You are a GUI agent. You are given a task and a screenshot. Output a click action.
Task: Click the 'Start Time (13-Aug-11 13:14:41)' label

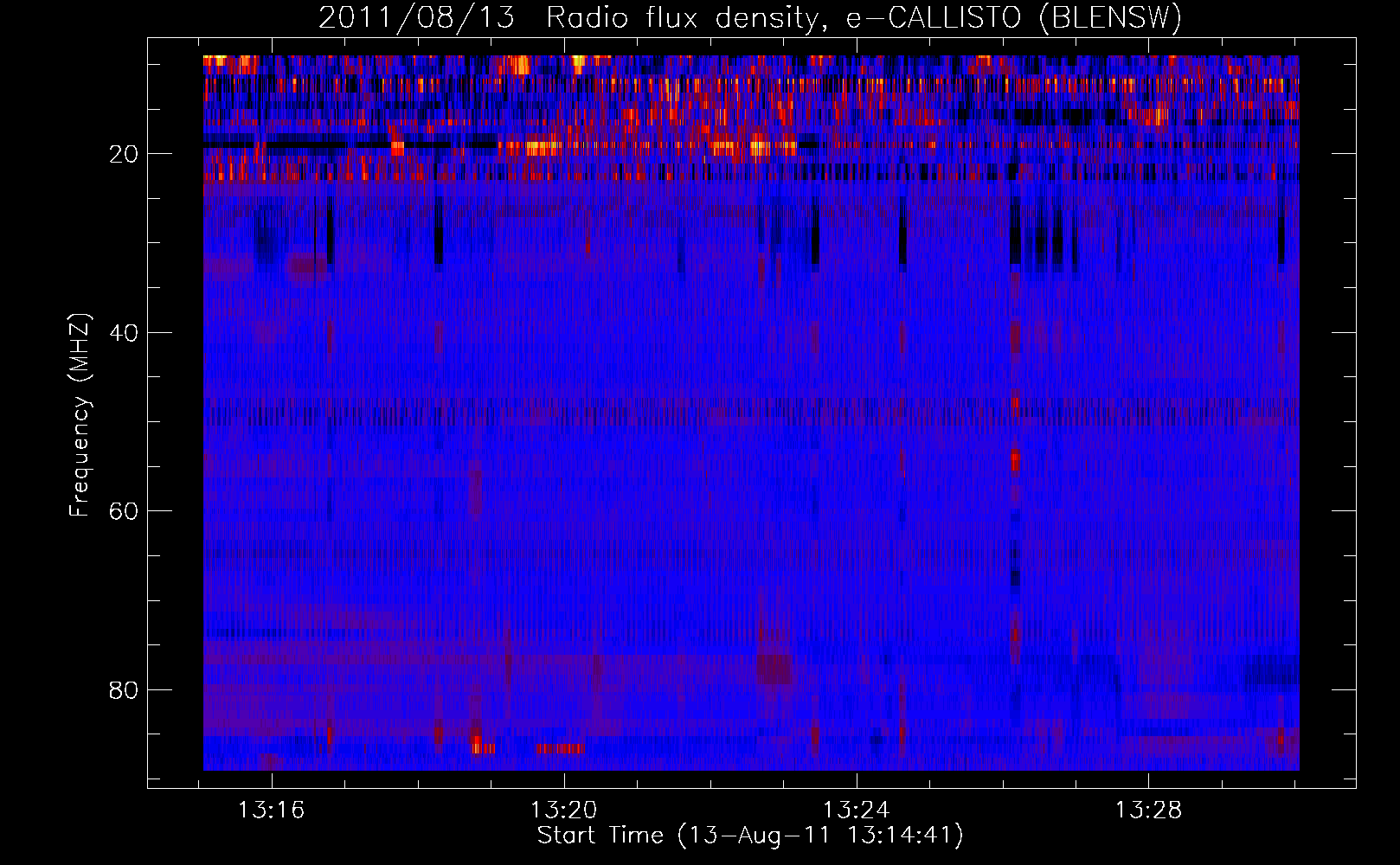click(750, 836)
